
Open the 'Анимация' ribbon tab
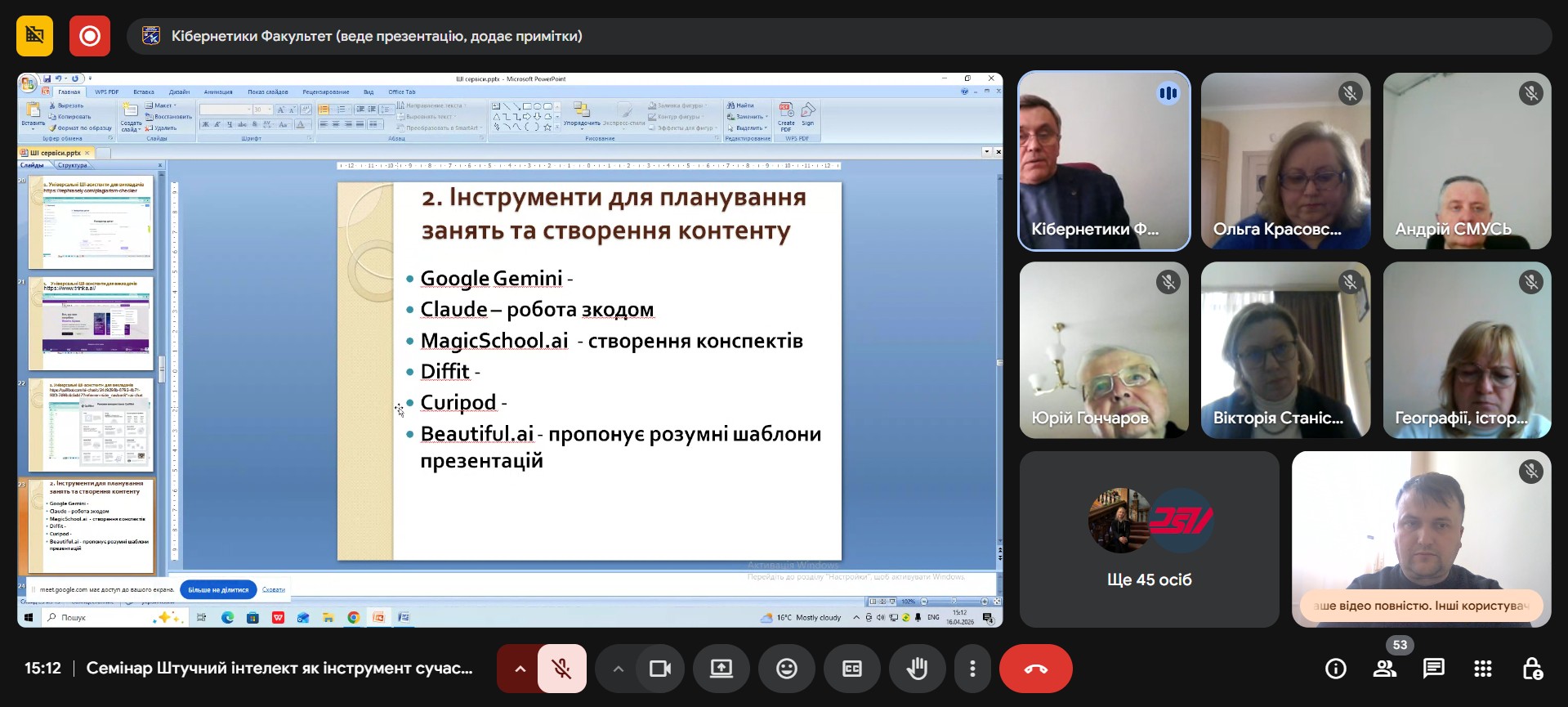click(218, 92)
